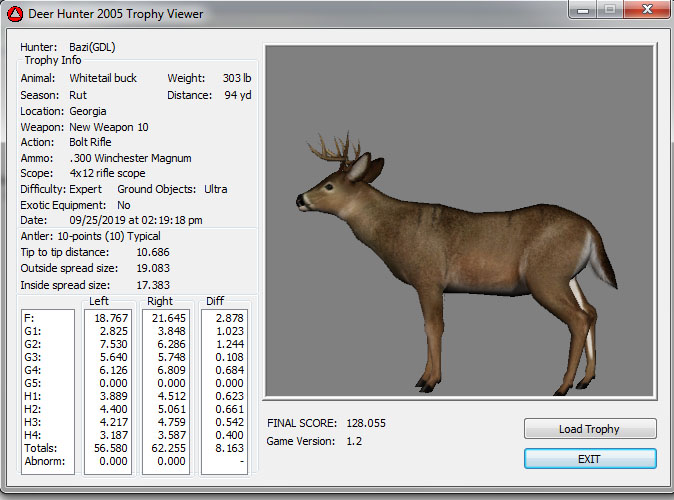Click the Game Version 1.2 text
This screenshot has width=674, height=500.
(x=353, y=440)
